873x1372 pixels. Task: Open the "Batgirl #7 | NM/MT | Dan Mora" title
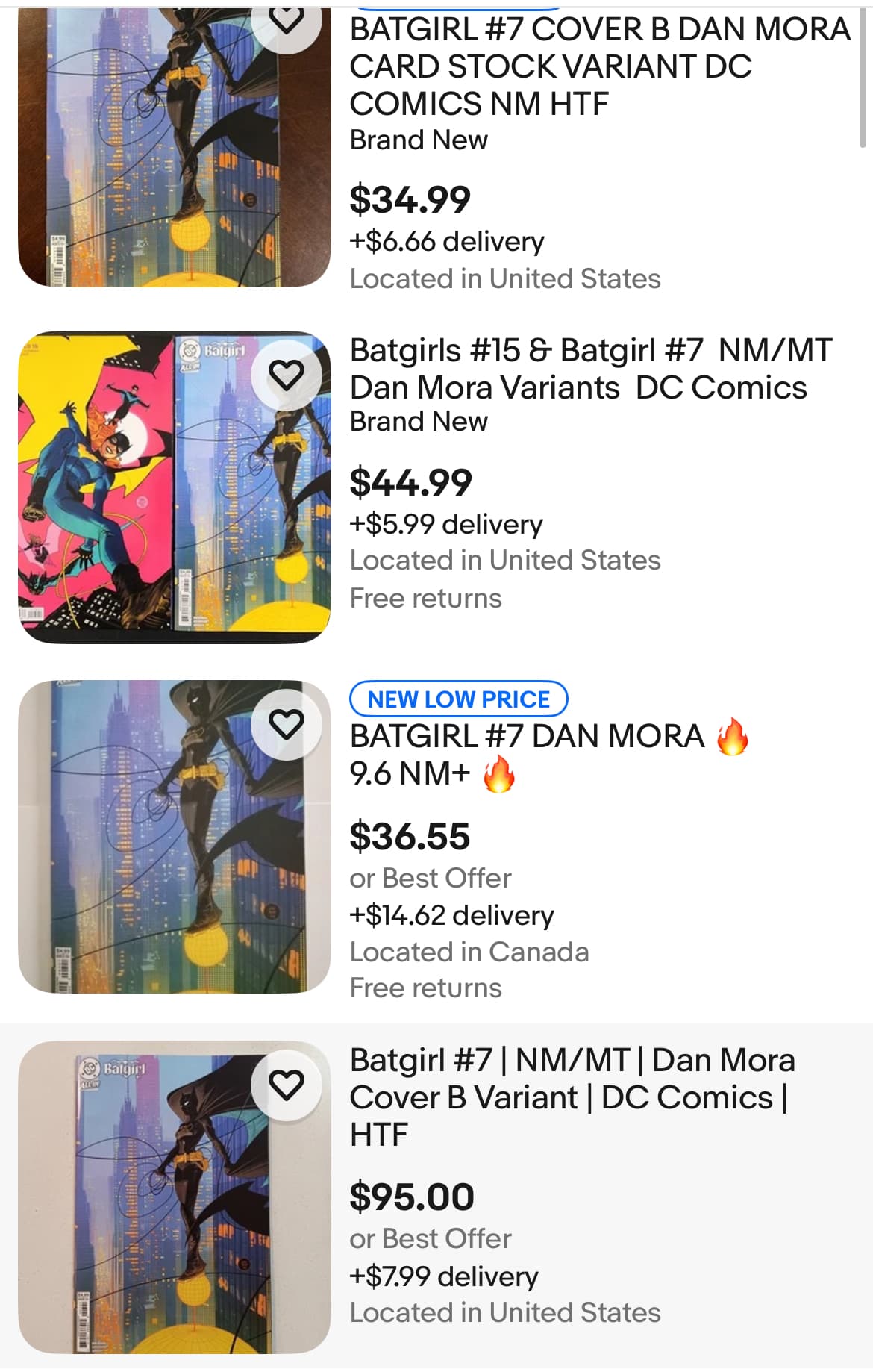572,1097
